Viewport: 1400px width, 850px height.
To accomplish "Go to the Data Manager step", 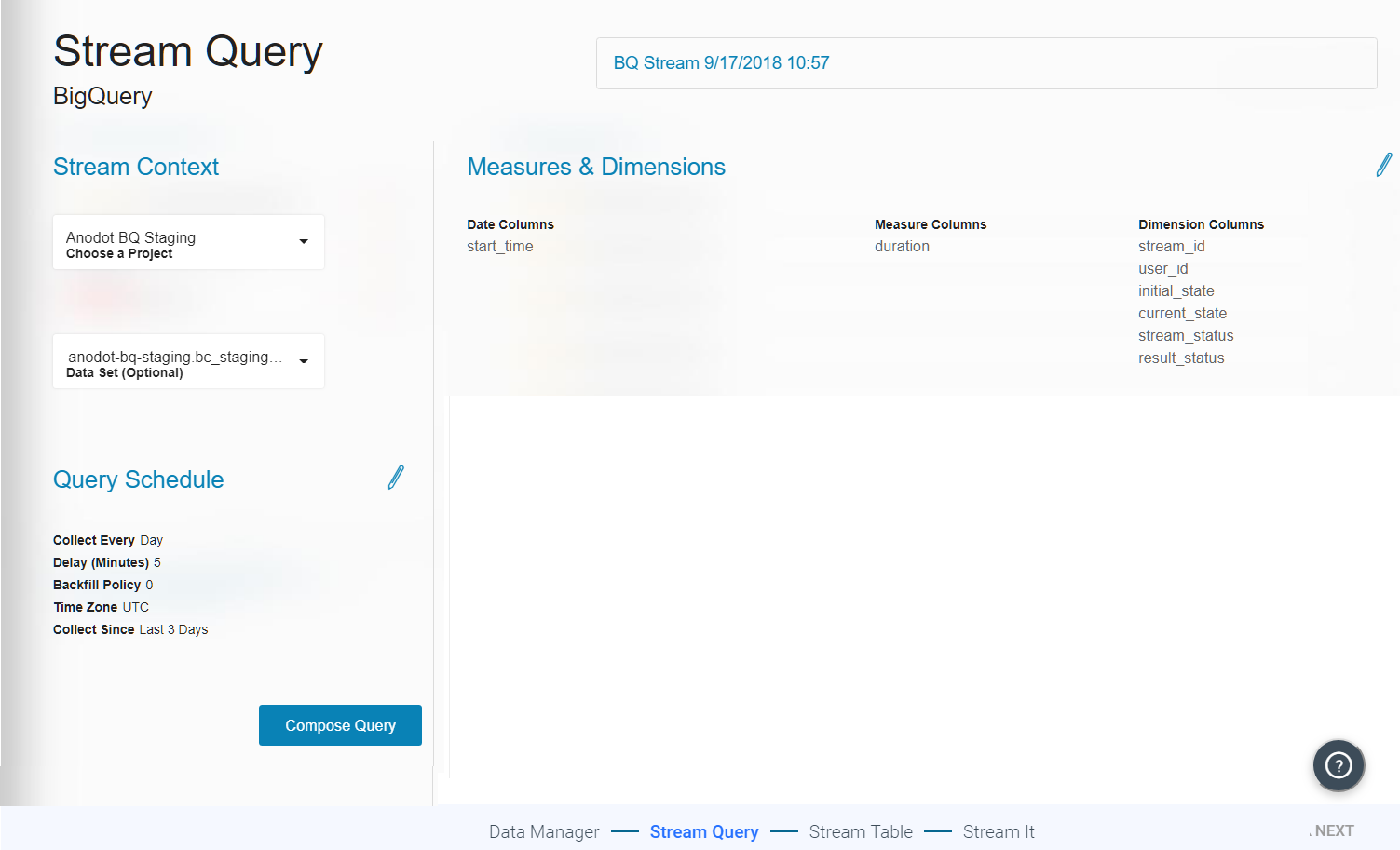I will click(544, 831).
